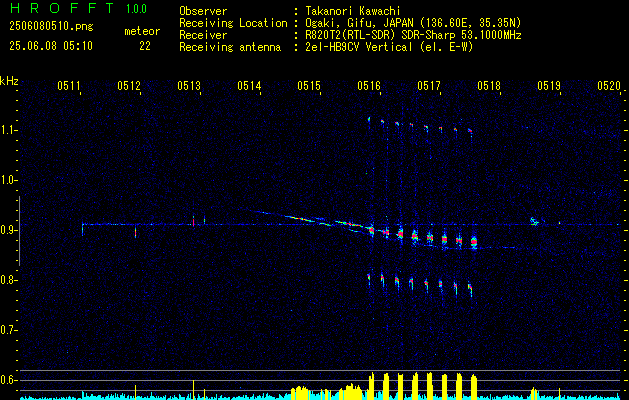The width and height of the screenshot is (629, 400).
Task: Click the 0515 time axis marker
Action: [x=309, y=85]
